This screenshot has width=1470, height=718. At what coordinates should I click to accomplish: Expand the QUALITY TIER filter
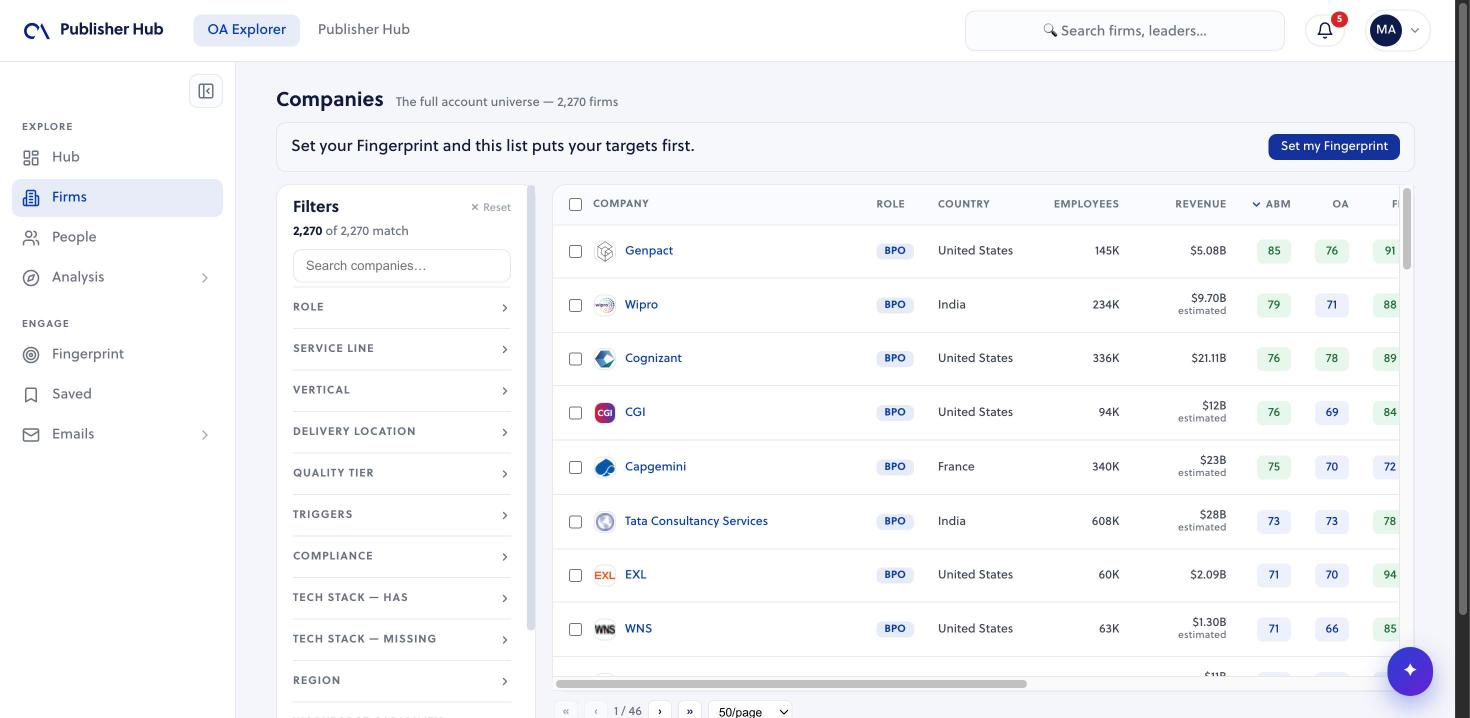[x=401, y=473]
